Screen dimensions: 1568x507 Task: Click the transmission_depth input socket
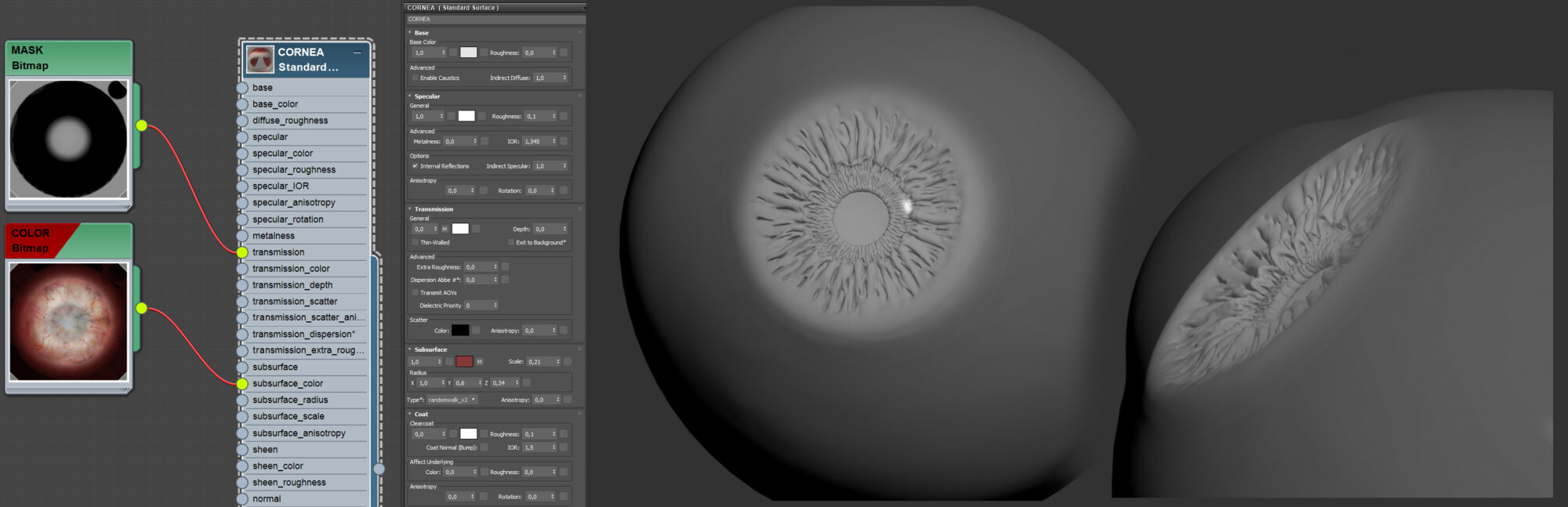(242, 285)
